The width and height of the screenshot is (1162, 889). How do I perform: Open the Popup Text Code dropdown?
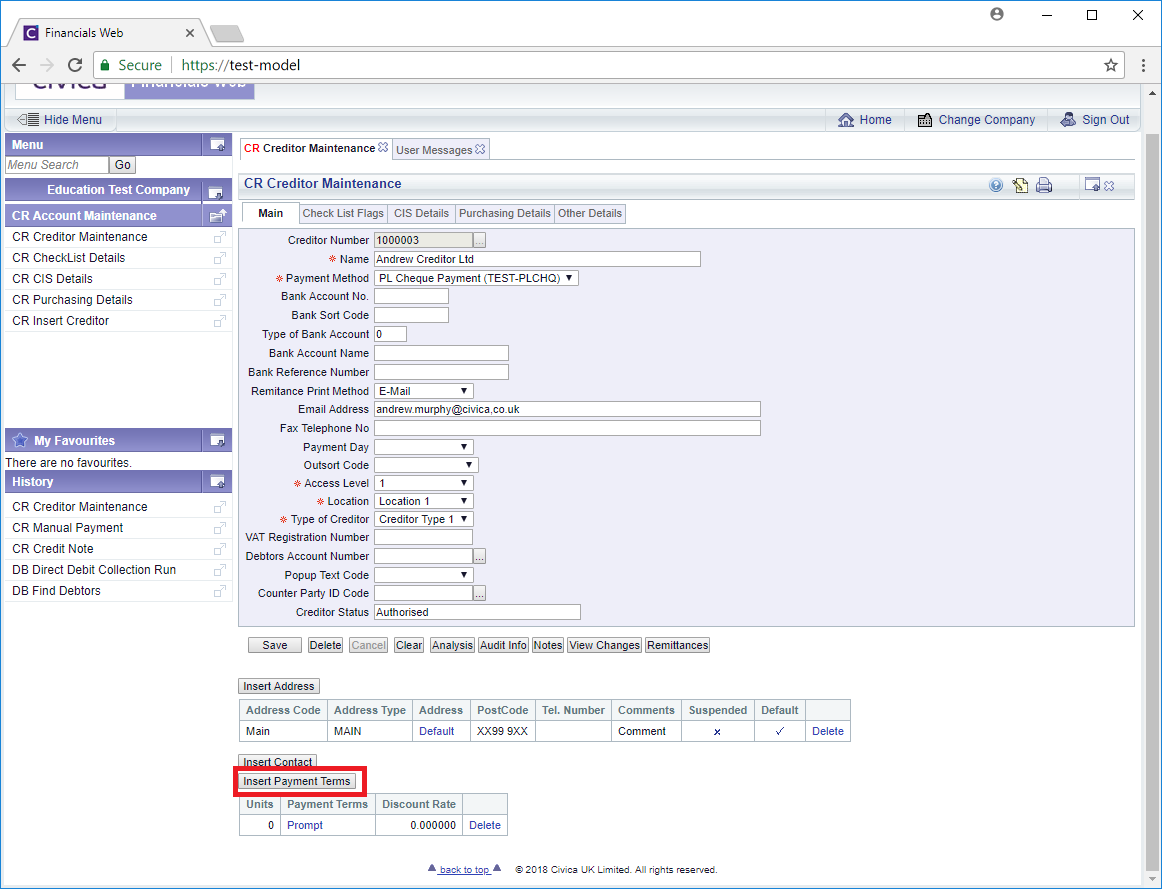click(423, 575)
